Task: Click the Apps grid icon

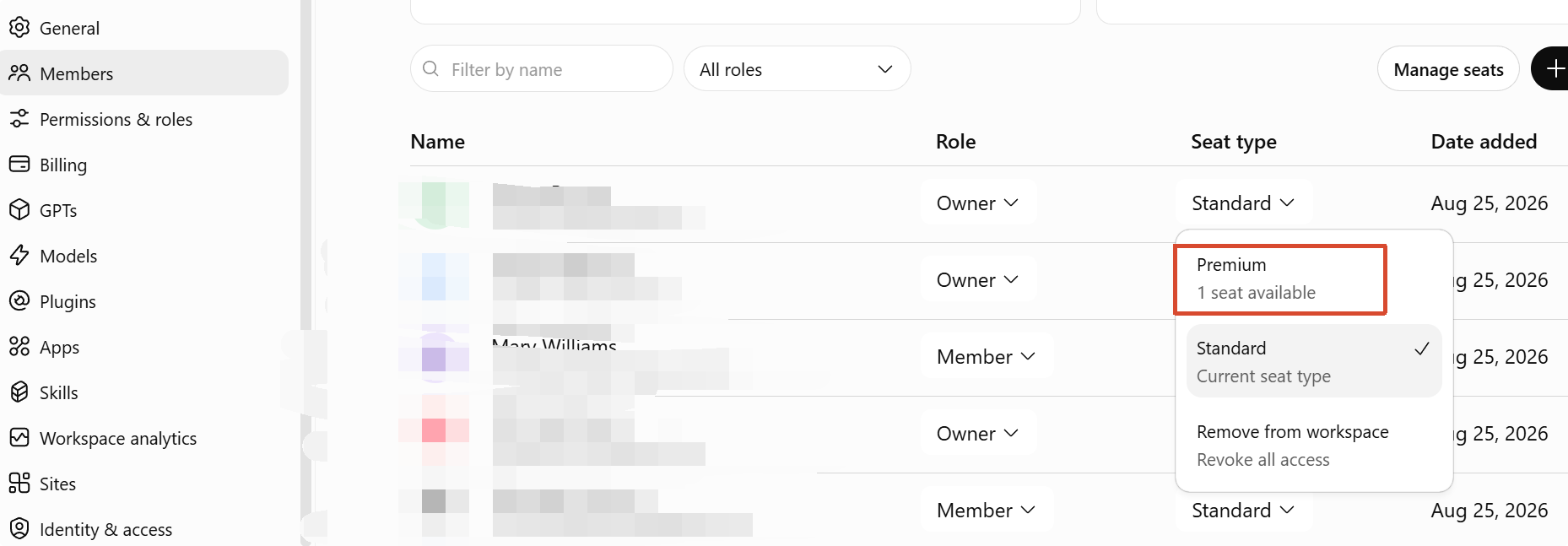Action: (19, 347)
